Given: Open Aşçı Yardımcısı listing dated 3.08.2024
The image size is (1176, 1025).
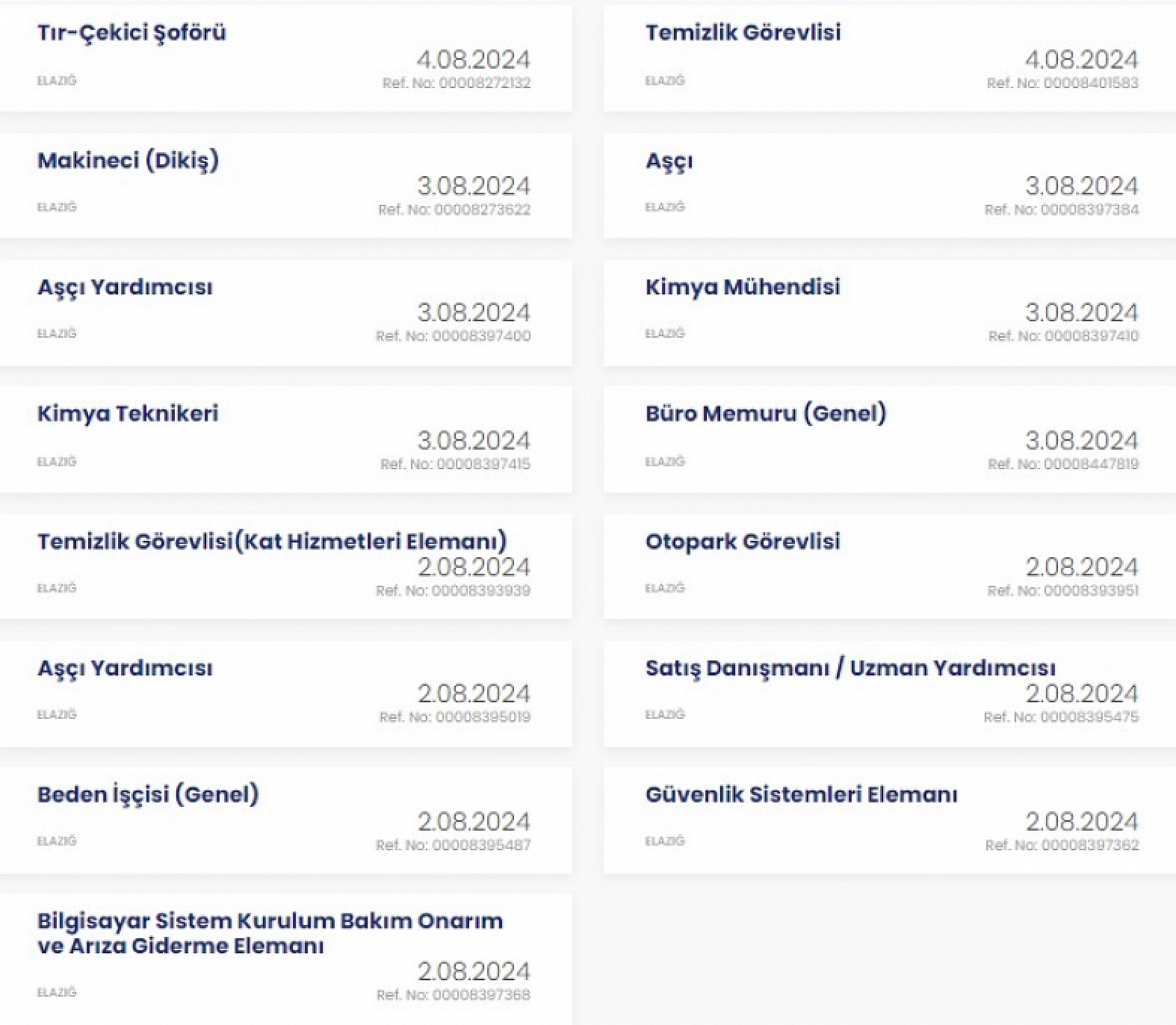Looking at the screenshot, I should click(124, 287).
